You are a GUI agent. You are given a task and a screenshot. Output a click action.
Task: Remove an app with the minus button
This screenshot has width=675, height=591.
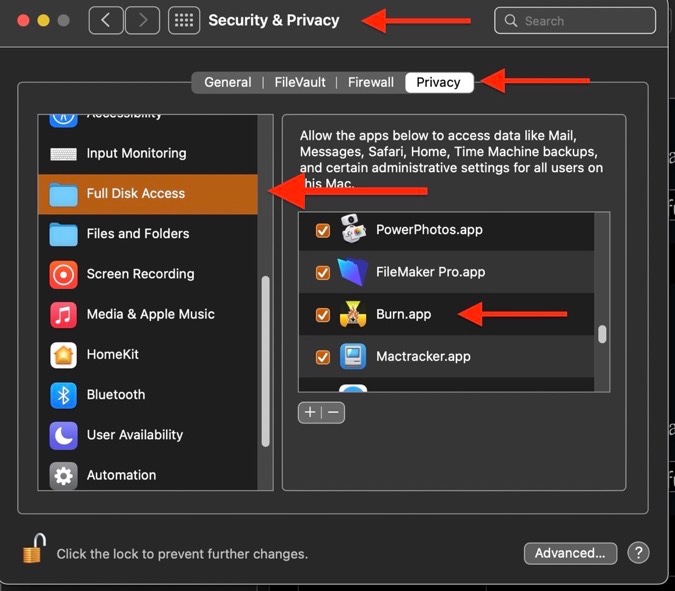pos(333,412)
